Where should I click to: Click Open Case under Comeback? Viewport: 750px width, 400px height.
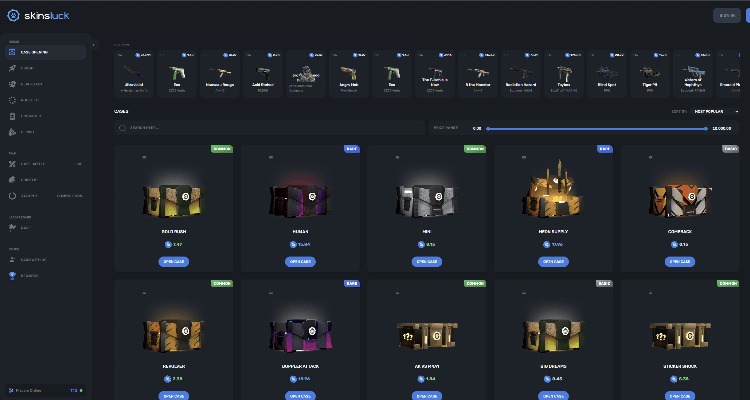pos(680,262)
